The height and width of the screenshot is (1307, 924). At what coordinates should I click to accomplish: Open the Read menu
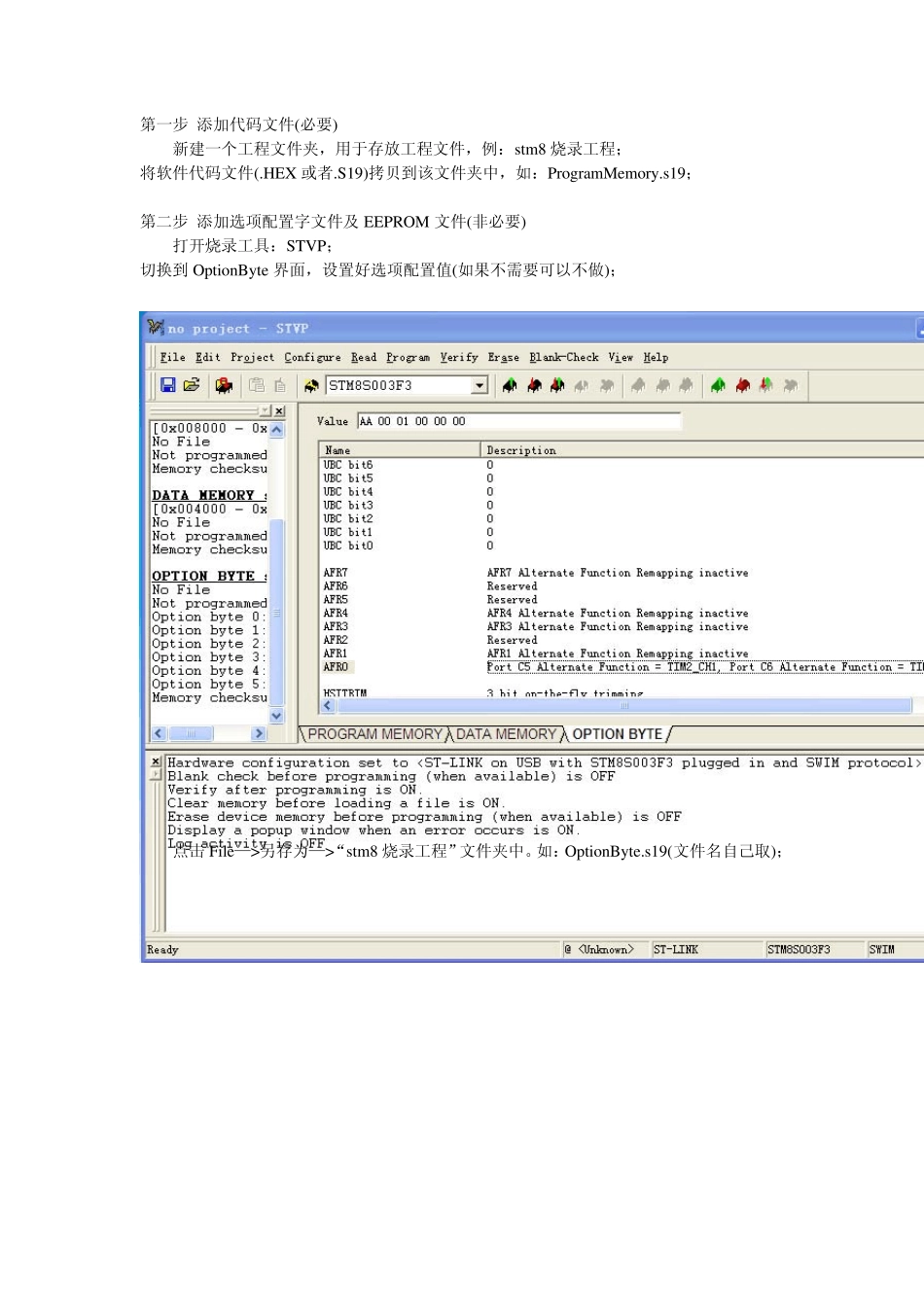click(364, 357)
